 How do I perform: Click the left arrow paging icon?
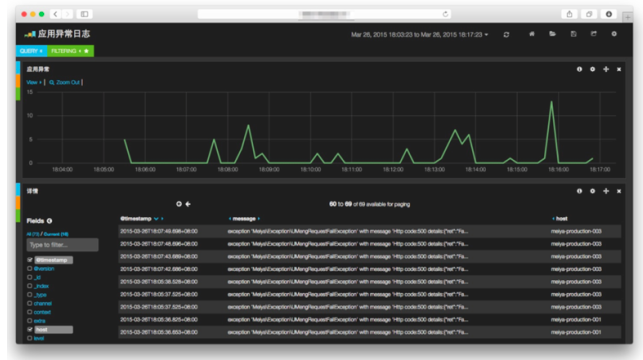tap(188, 204)
